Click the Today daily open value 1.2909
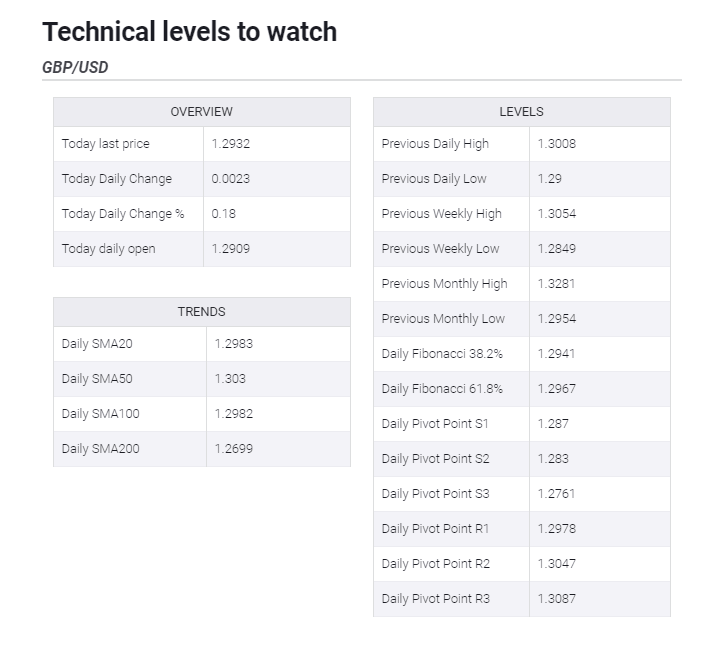 [x=231, y=249]
